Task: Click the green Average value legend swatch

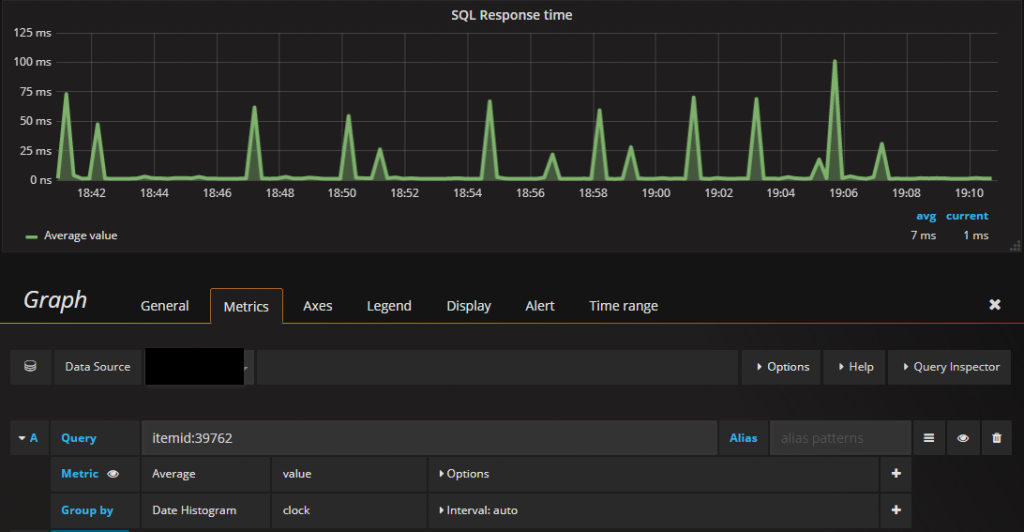Action: point(31,237)
